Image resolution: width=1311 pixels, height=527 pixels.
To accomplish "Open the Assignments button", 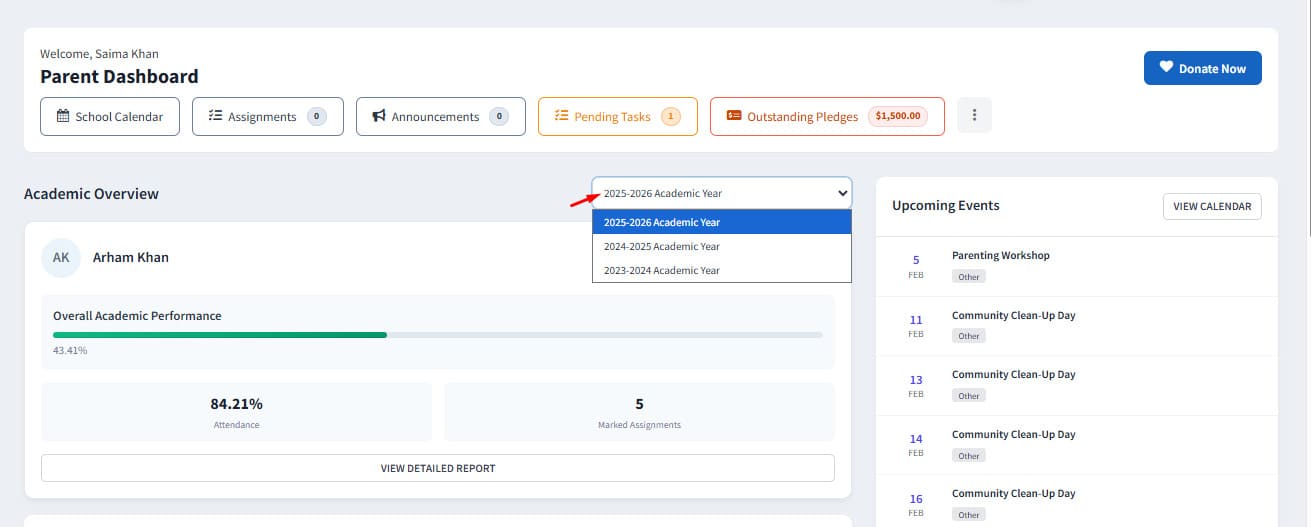I will (x=268, y=116).
